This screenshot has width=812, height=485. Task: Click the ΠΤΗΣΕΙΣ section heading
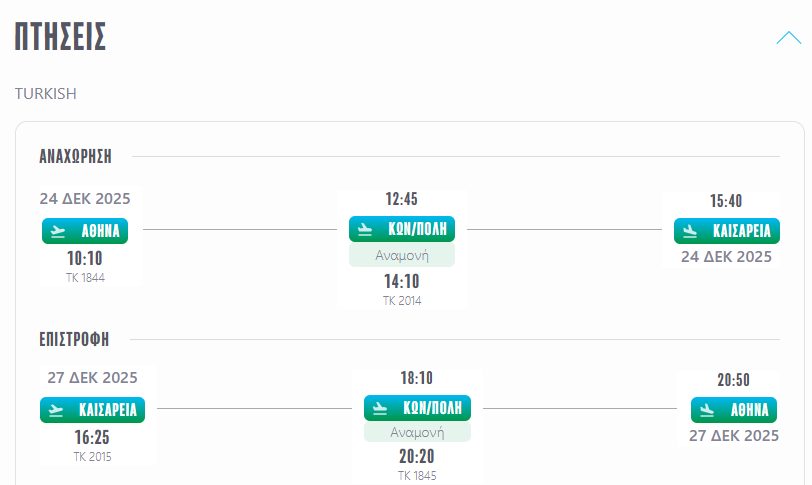click(61, 38)
